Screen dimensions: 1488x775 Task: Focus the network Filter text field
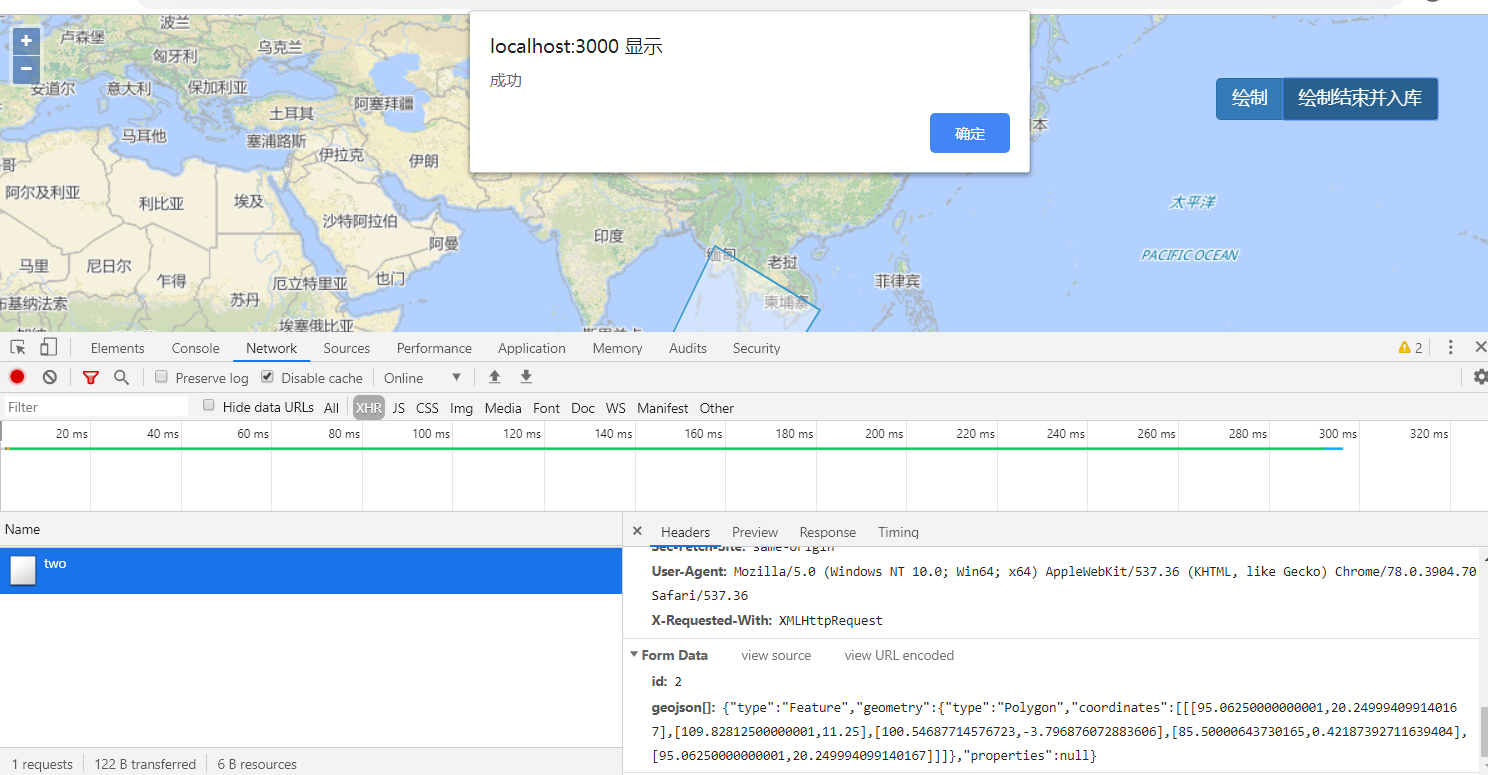point(96,407)
